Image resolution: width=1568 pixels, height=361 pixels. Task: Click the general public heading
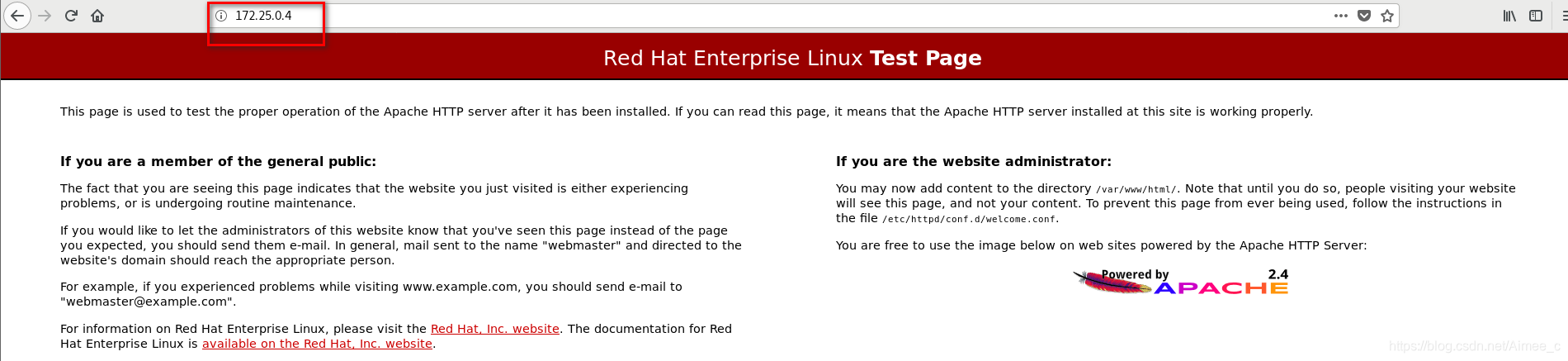(x=218, y=161)
